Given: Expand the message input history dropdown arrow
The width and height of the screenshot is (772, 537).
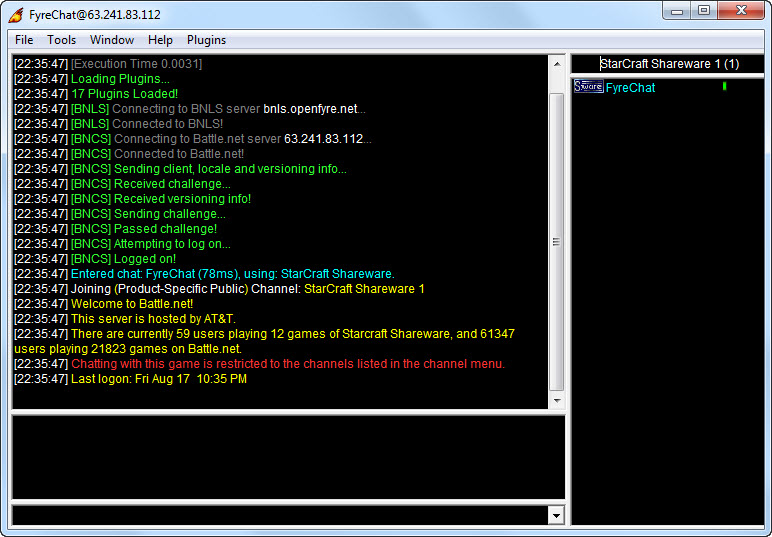Looking at the screenshot, I should point(557,515).
